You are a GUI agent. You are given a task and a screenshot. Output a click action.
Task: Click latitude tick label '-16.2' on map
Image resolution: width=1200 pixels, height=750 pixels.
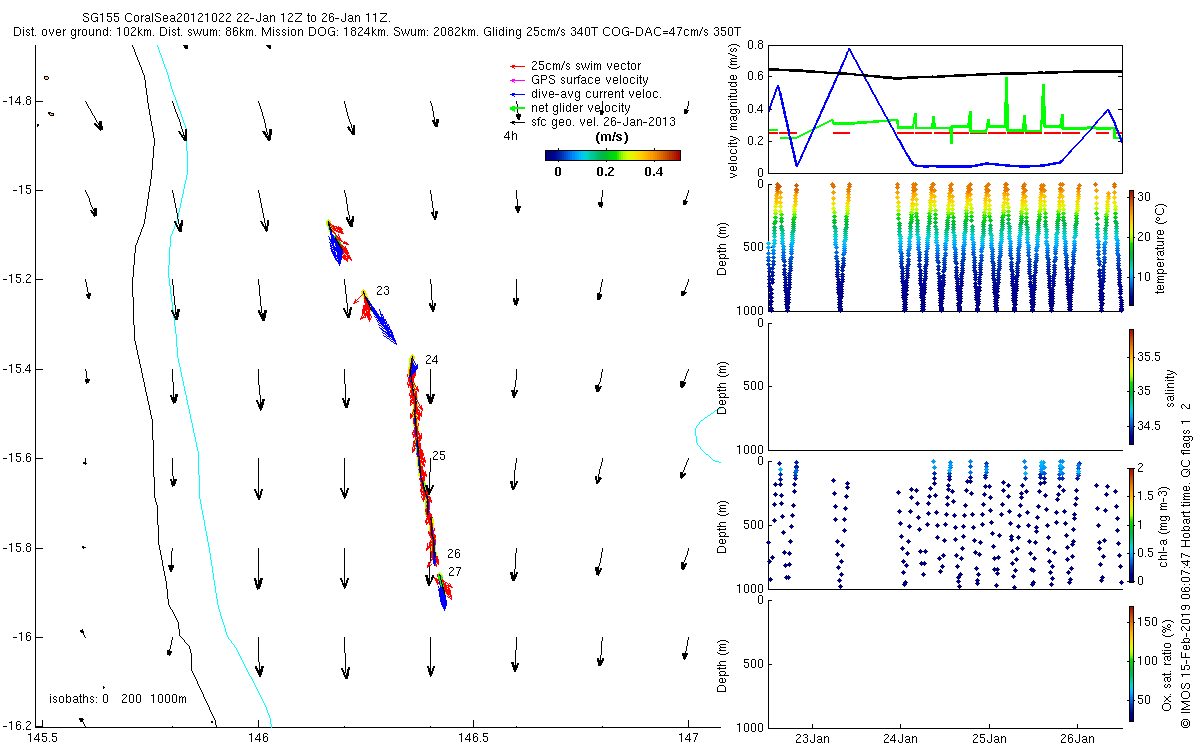coord(19,726)
